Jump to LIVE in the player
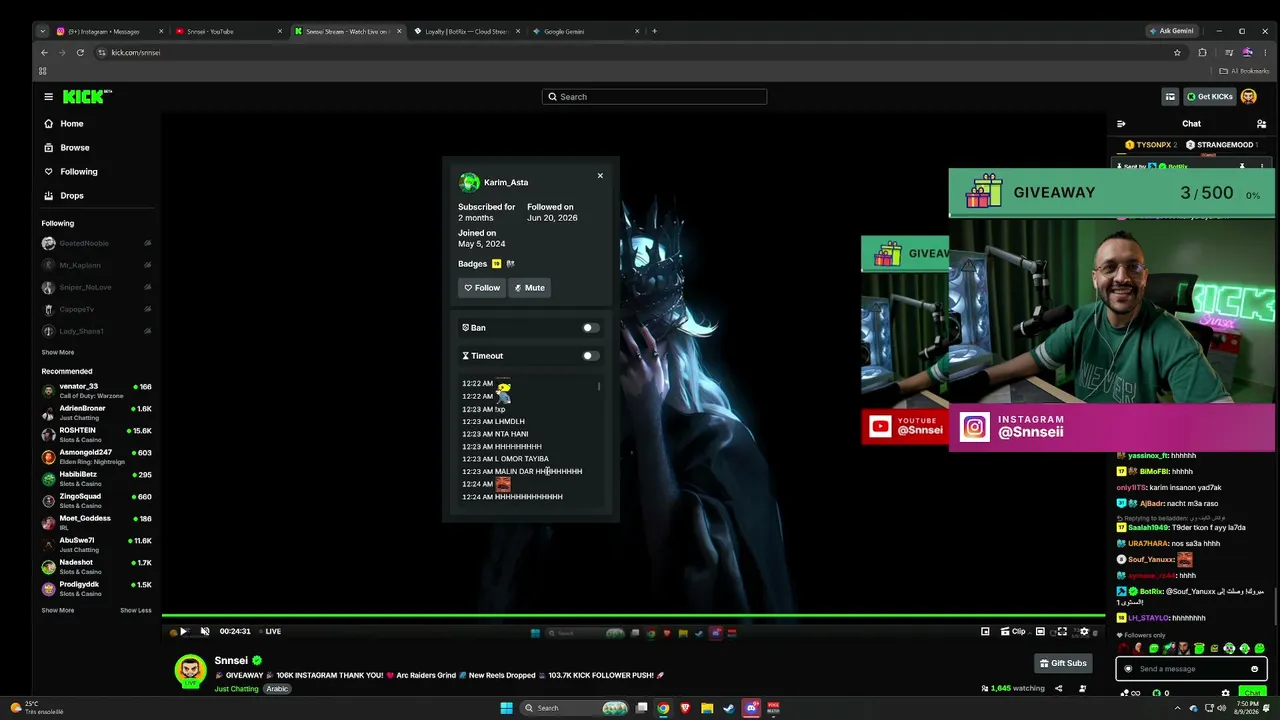The image size is (1280, 720). click(x=270, y=632)
